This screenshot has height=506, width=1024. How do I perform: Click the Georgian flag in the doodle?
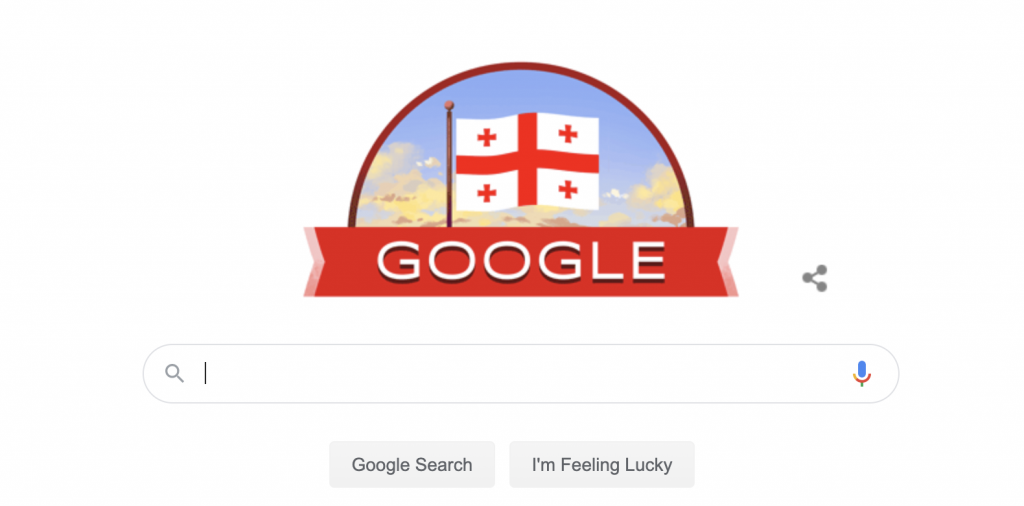pos(527,162)
